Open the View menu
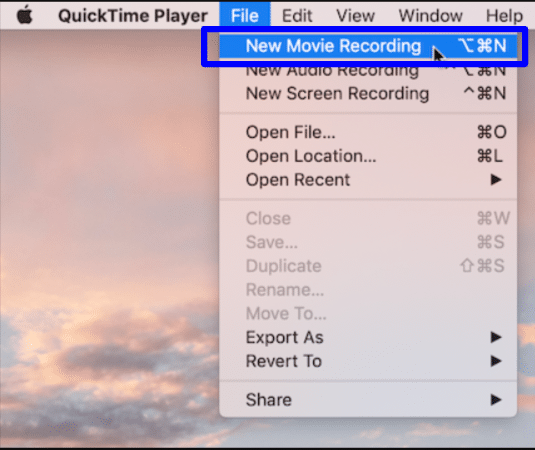Image resolution: width=535 pixels, height=450 pixels. point(356,16)
